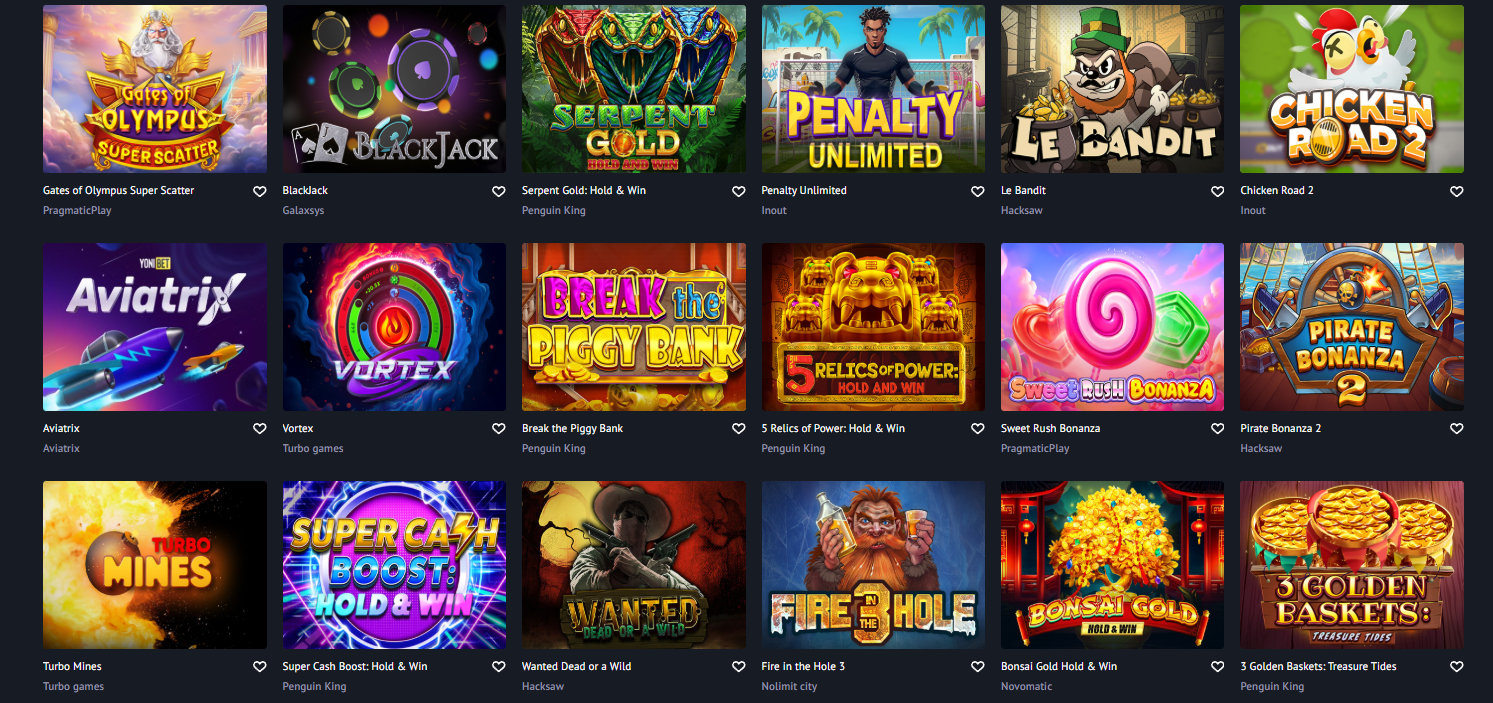Viewport: 1493px width, 703px height.
Task: Heart the Pirate Bonanza 2 game
Action: point(1457,429)
